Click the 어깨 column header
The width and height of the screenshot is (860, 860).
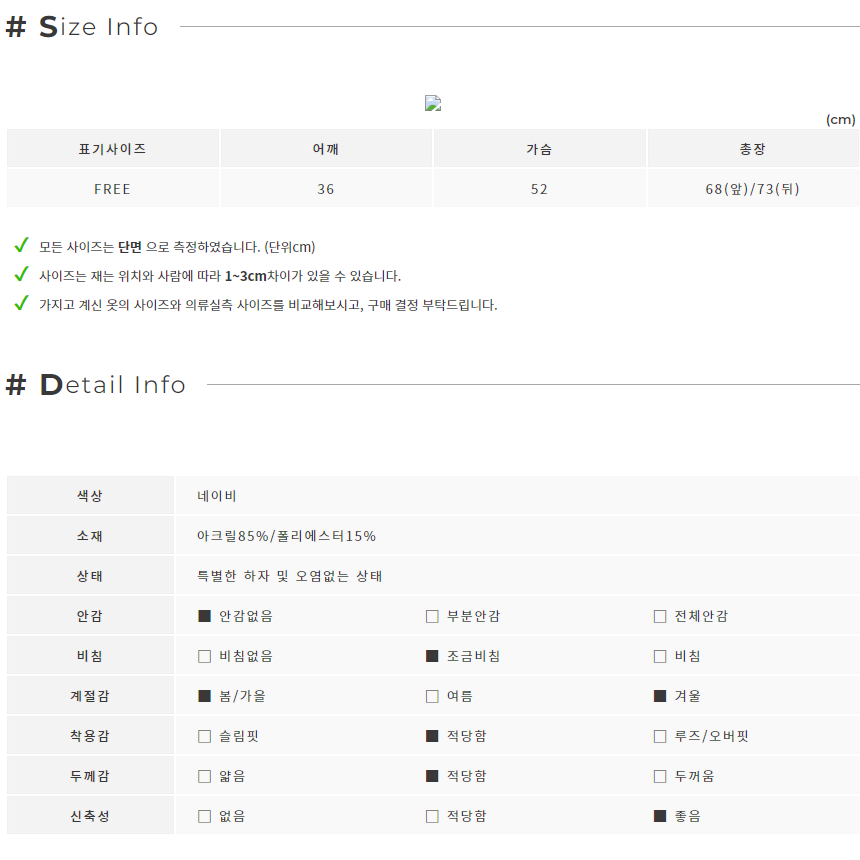[326, 149]
